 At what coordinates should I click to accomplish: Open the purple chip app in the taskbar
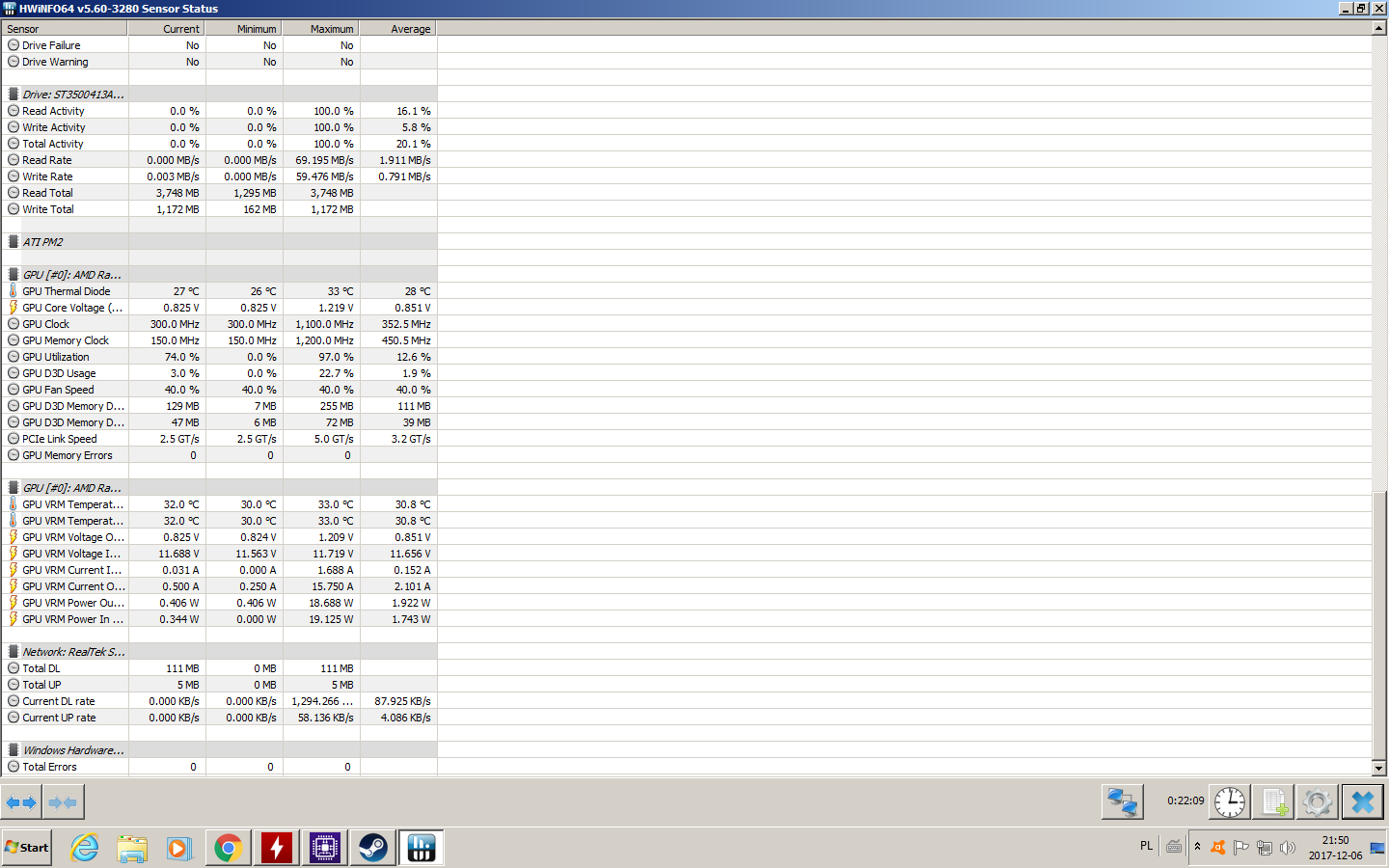(325, 848)
